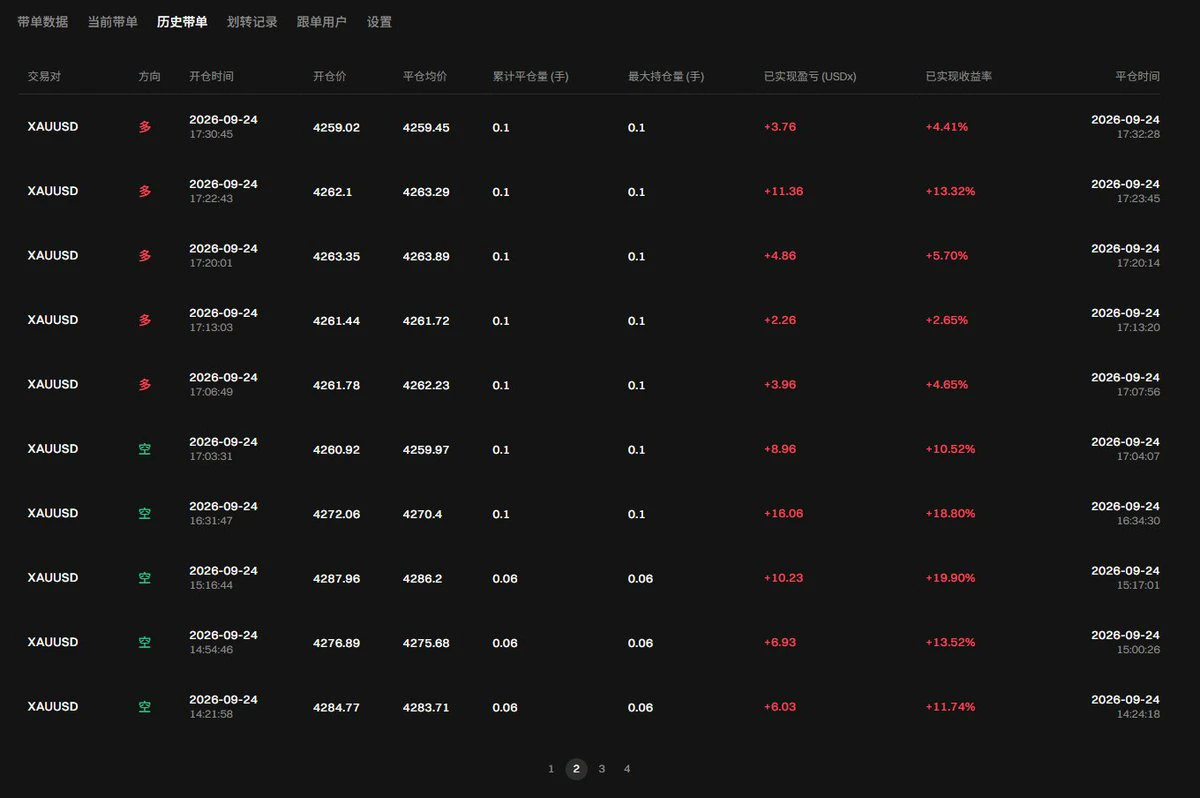The height and width of the screenshot is (798, 1200).
Task: Click the 开仓价 column header
Action: 330,77
